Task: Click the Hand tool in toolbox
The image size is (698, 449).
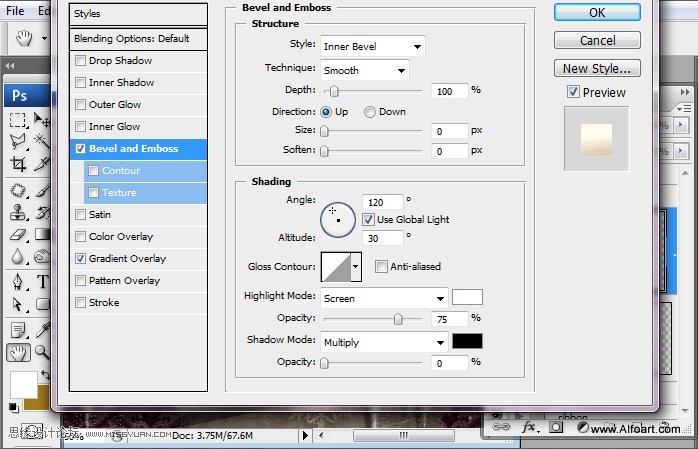Action: point(18,351)
